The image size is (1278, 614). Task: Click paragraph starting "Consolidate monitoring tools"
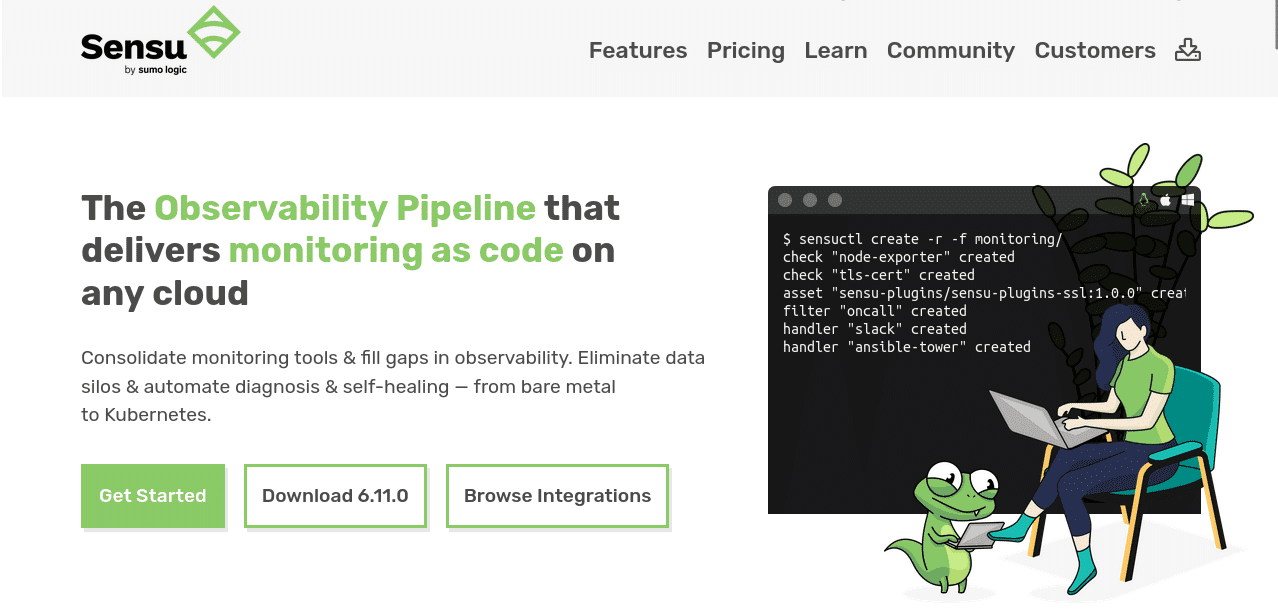[x=393, y=386]
